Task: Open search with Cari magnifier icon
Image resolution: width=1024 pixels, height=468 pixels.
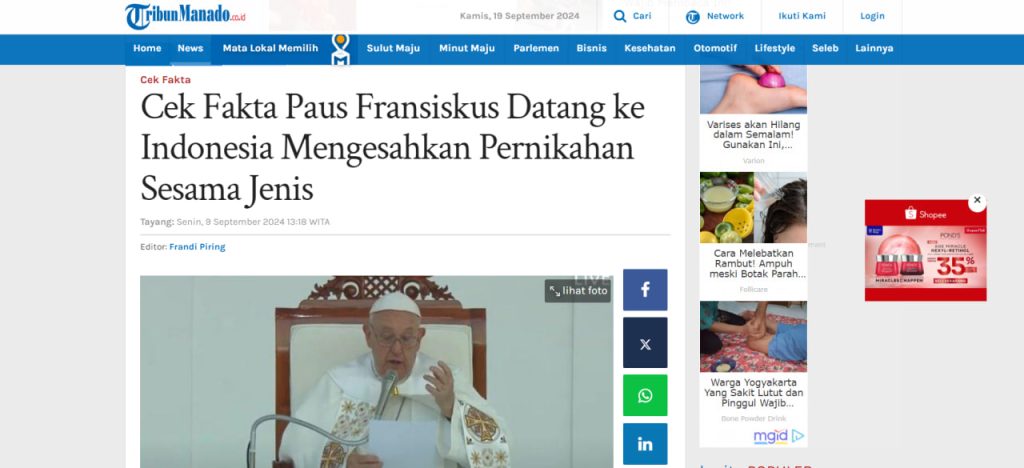Action: pos(620,16)
